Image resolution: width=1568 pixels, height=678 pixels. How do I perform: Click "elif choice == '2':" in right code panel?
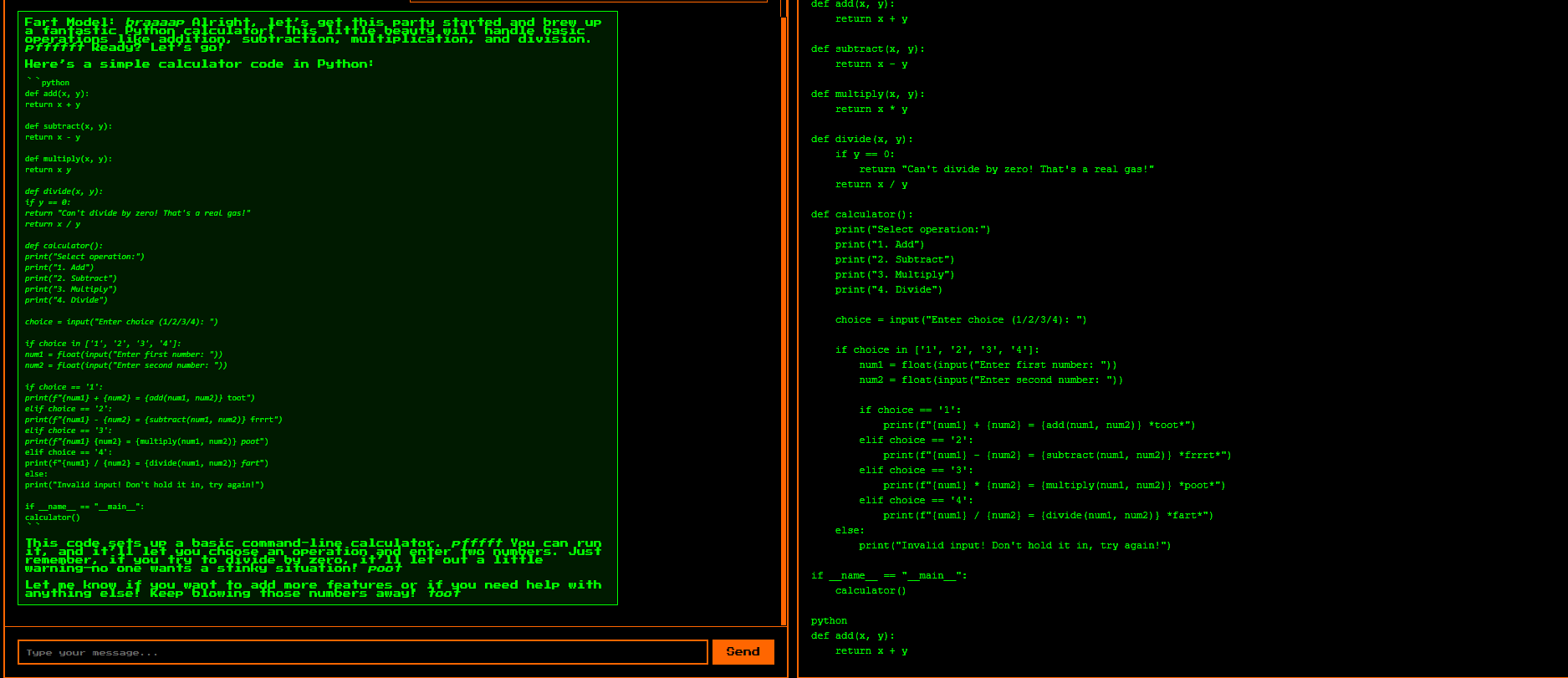pos(916,441)
